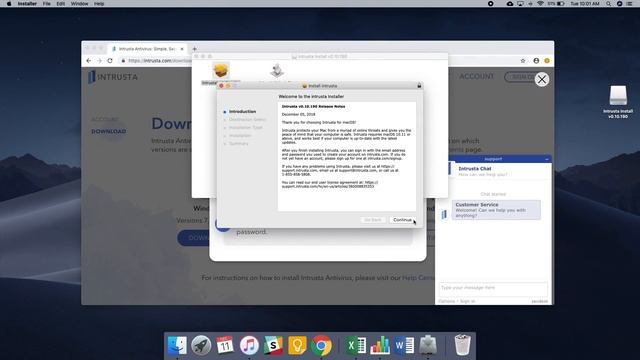Open the Help menu

(x=99, y=4)
